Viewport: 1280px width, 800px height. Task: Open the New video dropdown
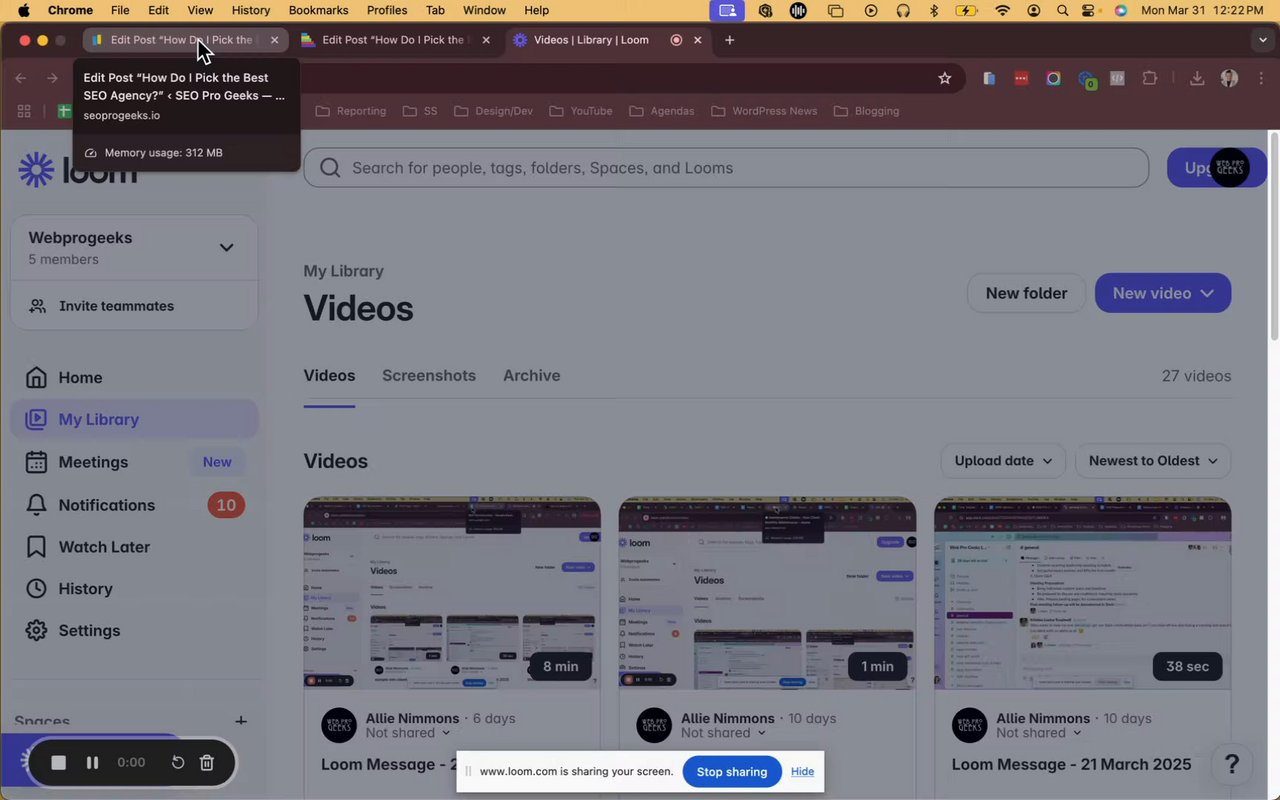[1163, 293]
